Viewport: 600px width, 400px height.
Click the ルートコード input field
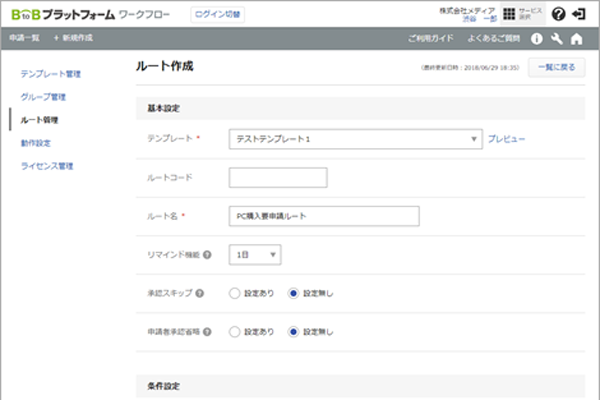coord(278,178)
